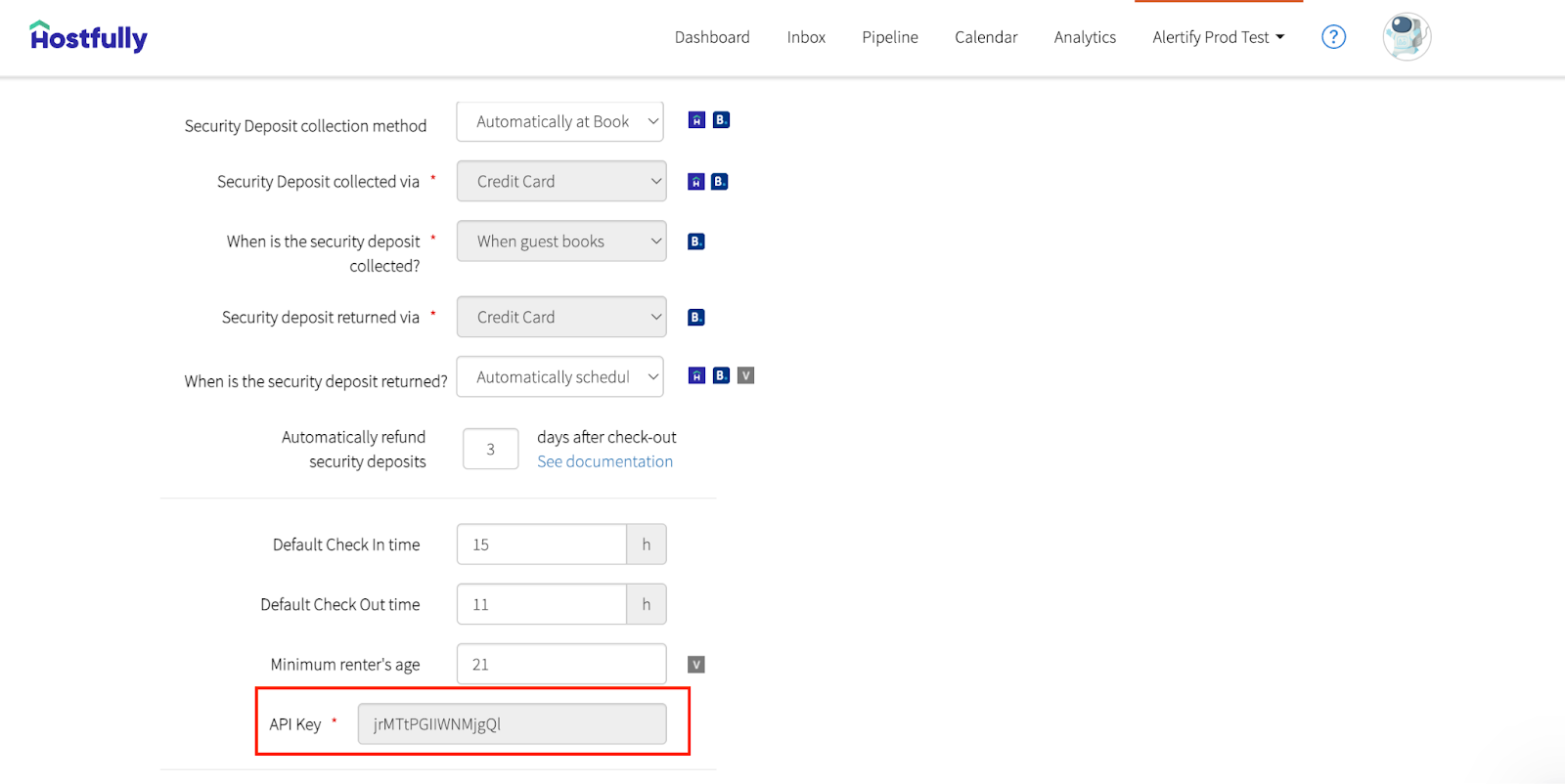The width and height of the screenshot is (1565, 784).
Task: Click Booking.com icon next to Security deposit returned via
Action: (696, 318)
